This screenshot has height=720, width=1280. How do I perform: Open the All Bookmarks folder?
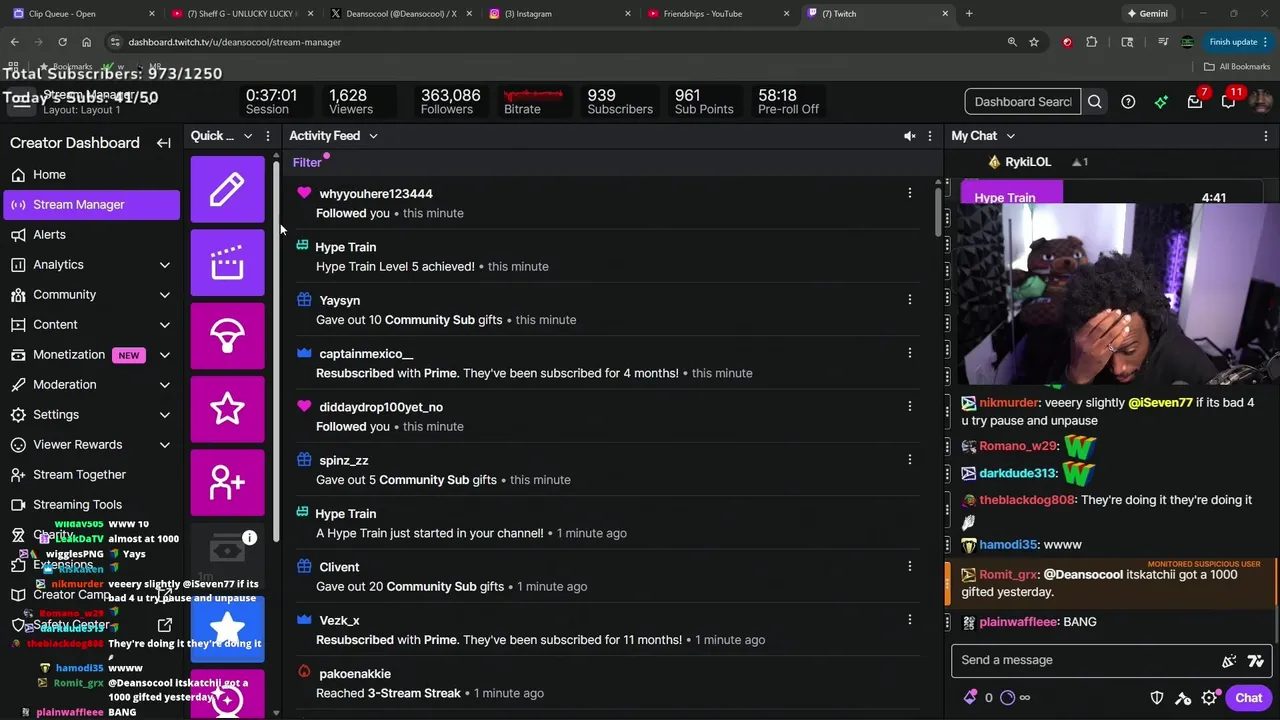[1236, 67]
